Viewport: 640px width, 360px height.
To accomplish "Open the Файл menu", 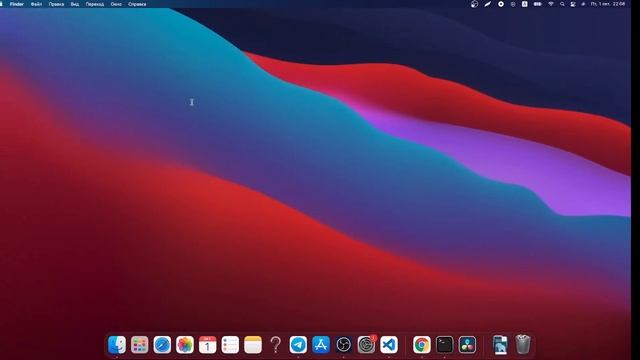I will (x=36, y=4).
